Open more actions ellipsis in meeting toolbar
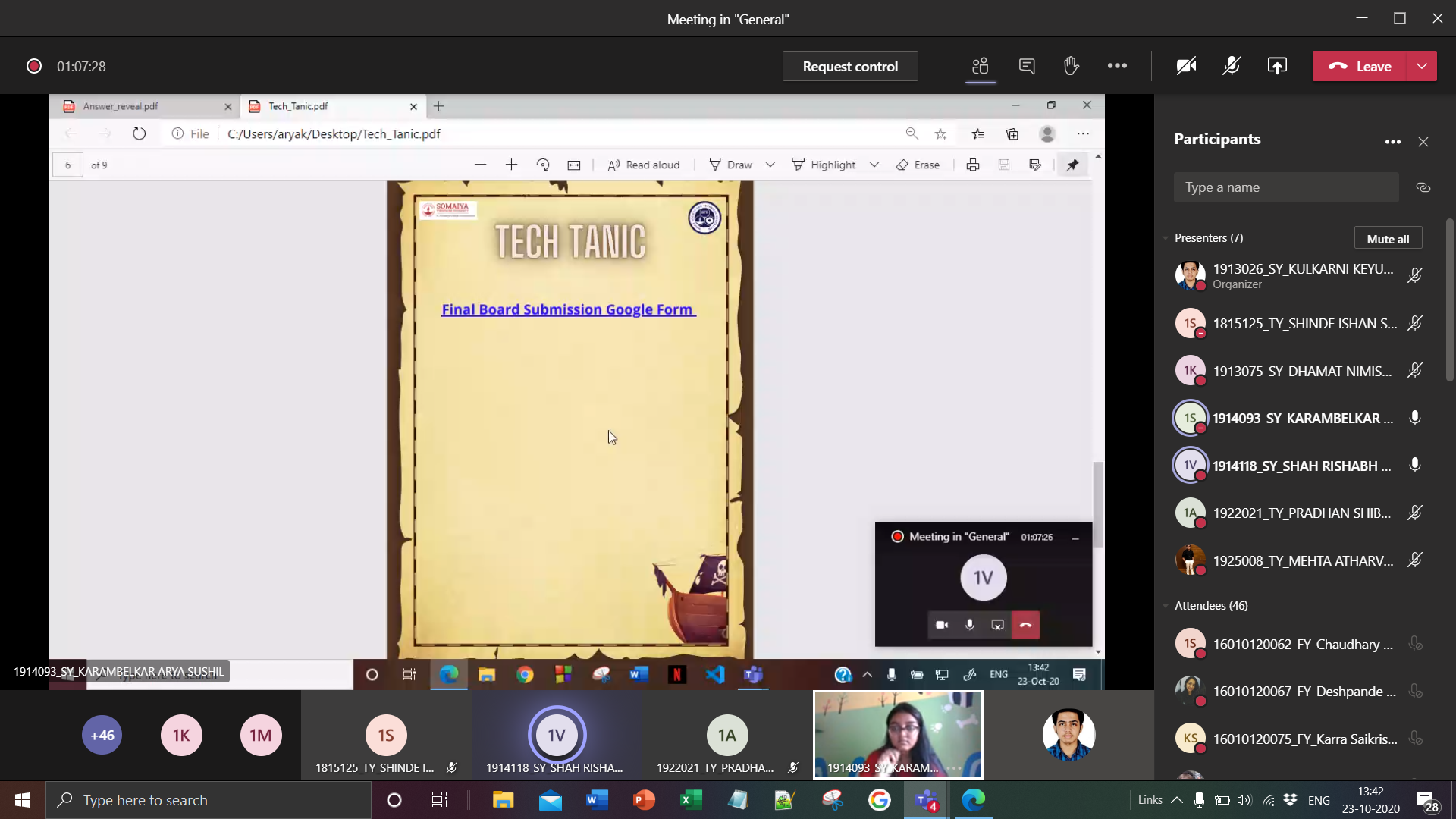The height and width of the screenshot is (819, 1456). 1117,66
